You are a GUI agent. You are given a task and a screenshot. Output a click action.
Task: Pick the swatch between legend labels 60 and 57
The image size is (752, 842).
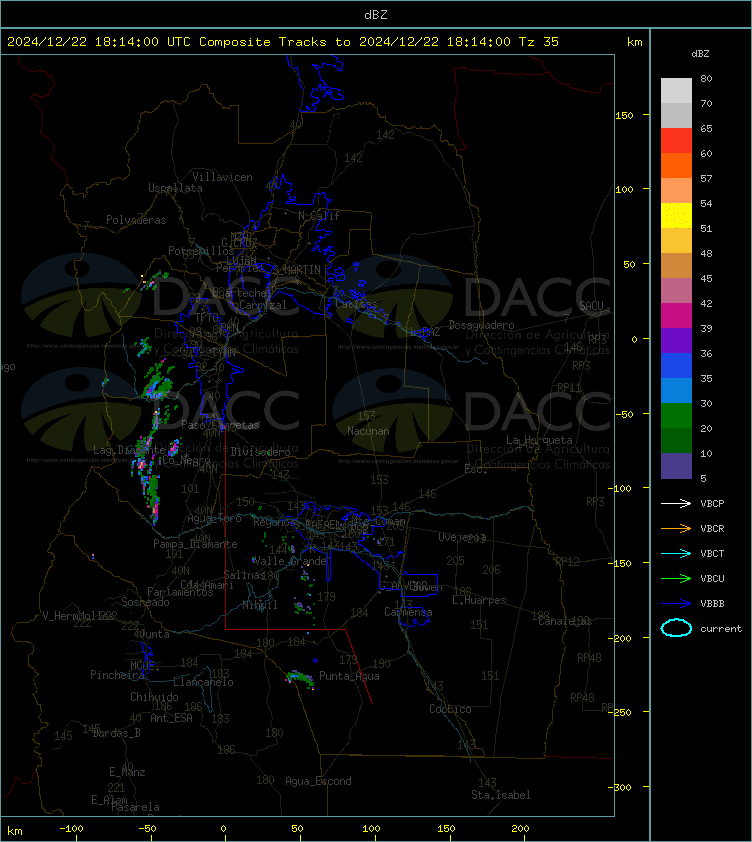pyautogui.click(x=676, y=165)
